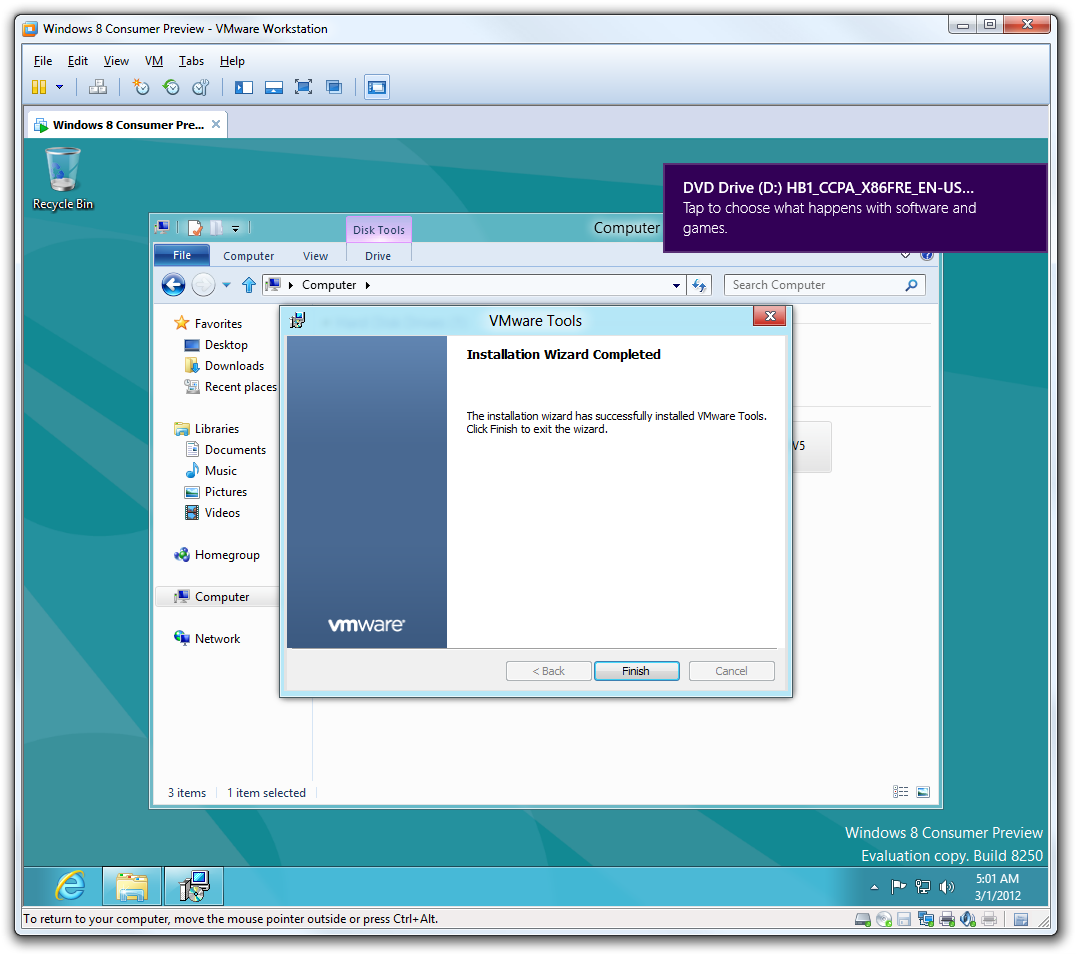The height and width of the screenshot is (954, 1076).
Task: Open the VMware View menu
Action: (116, 61)
